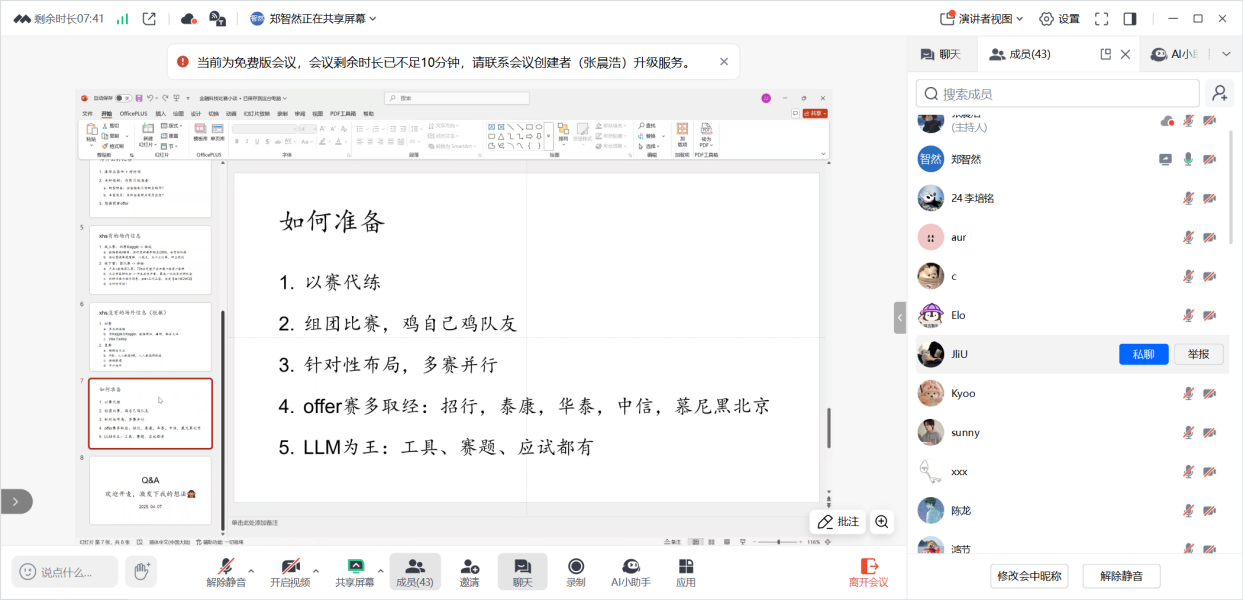Expand the 演讲者视图 view dropdown
Viewport: 1243px width, 600px height.
pyautogui.click(x=977, y=18)
